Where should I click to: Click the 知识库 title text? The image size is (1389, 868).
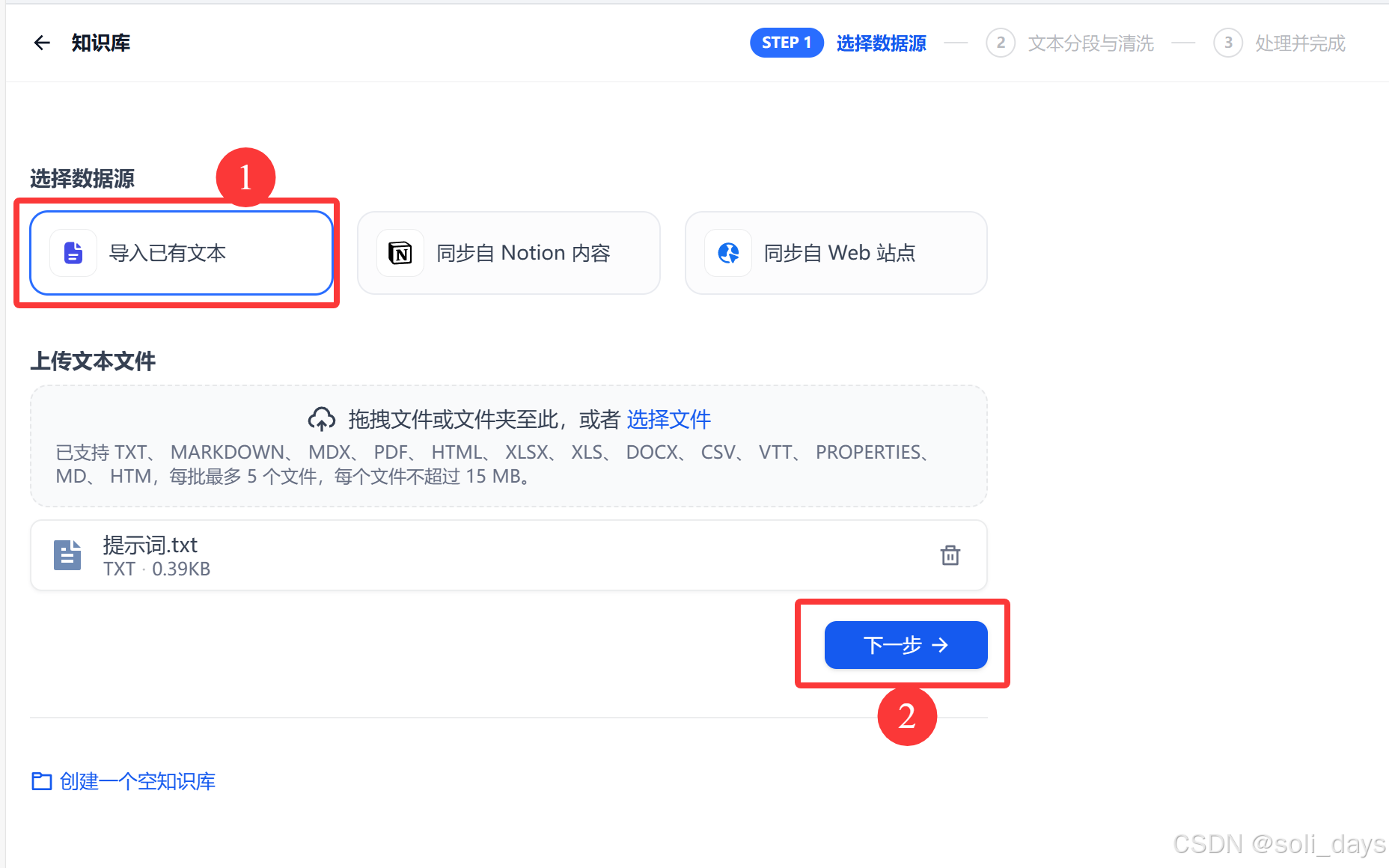(100, 43)
